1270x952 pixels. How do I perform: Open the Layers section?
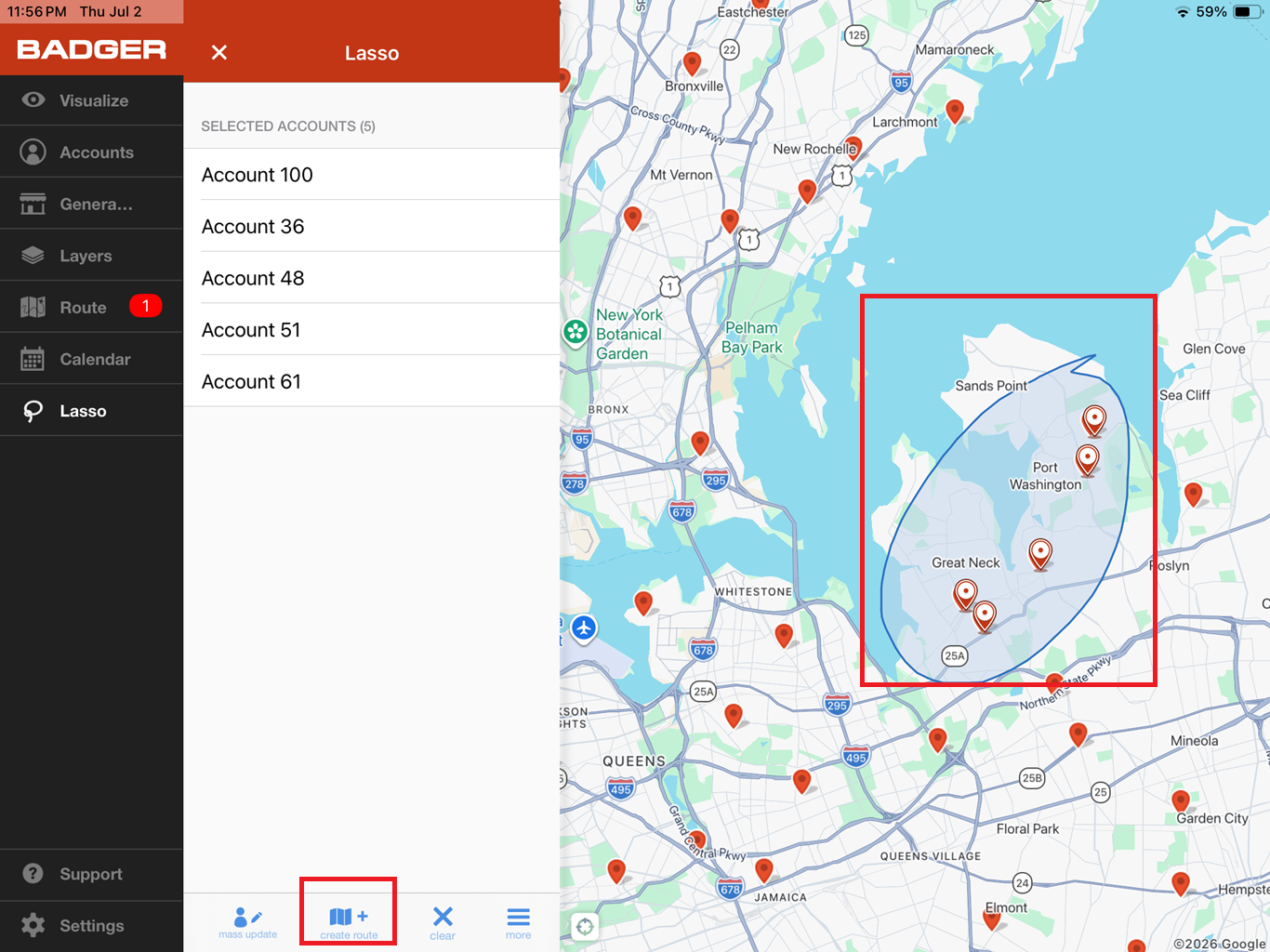point(91,256)
